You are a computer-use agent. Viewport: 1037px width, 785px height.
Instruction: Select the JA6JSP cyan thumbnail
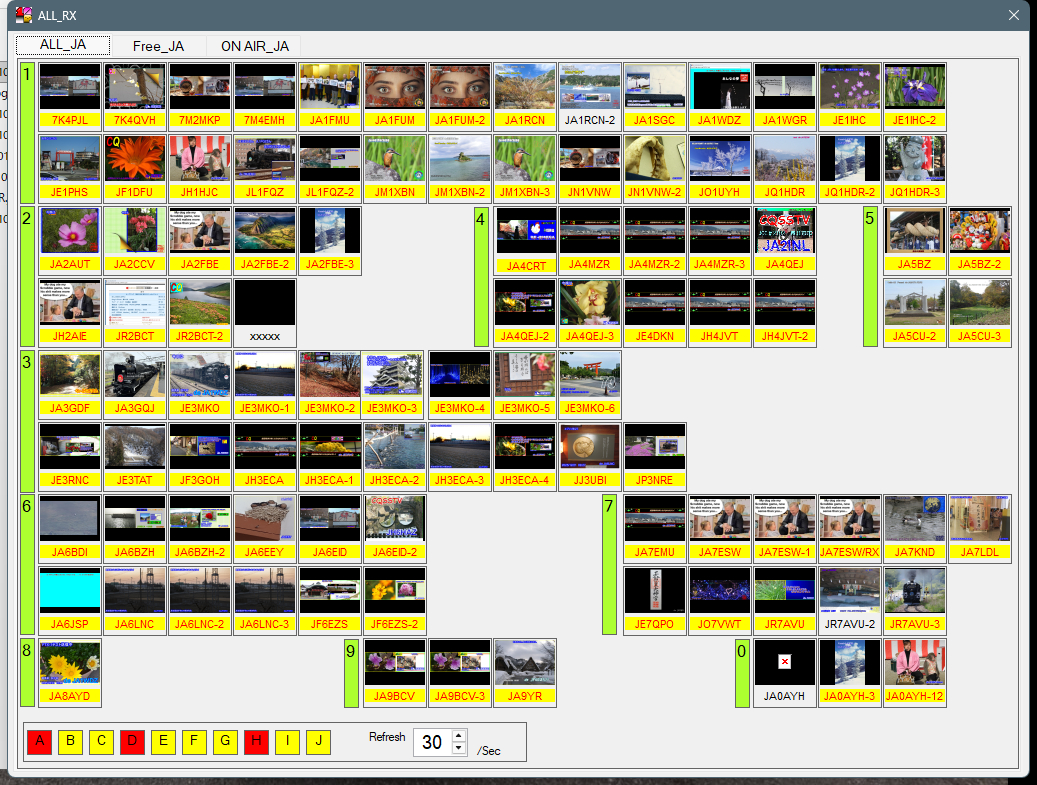tap(69, 591)
